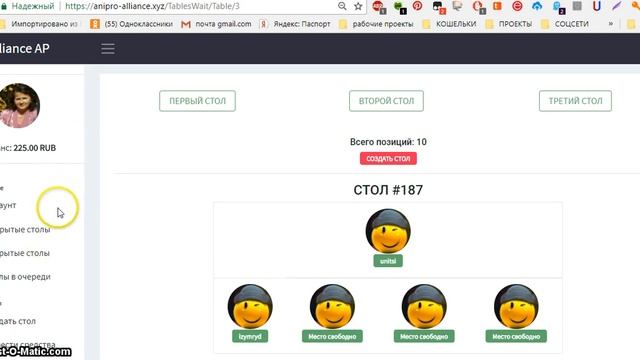Click the purple feather extension icon
The image size is (640, 360).
point(616,6)
